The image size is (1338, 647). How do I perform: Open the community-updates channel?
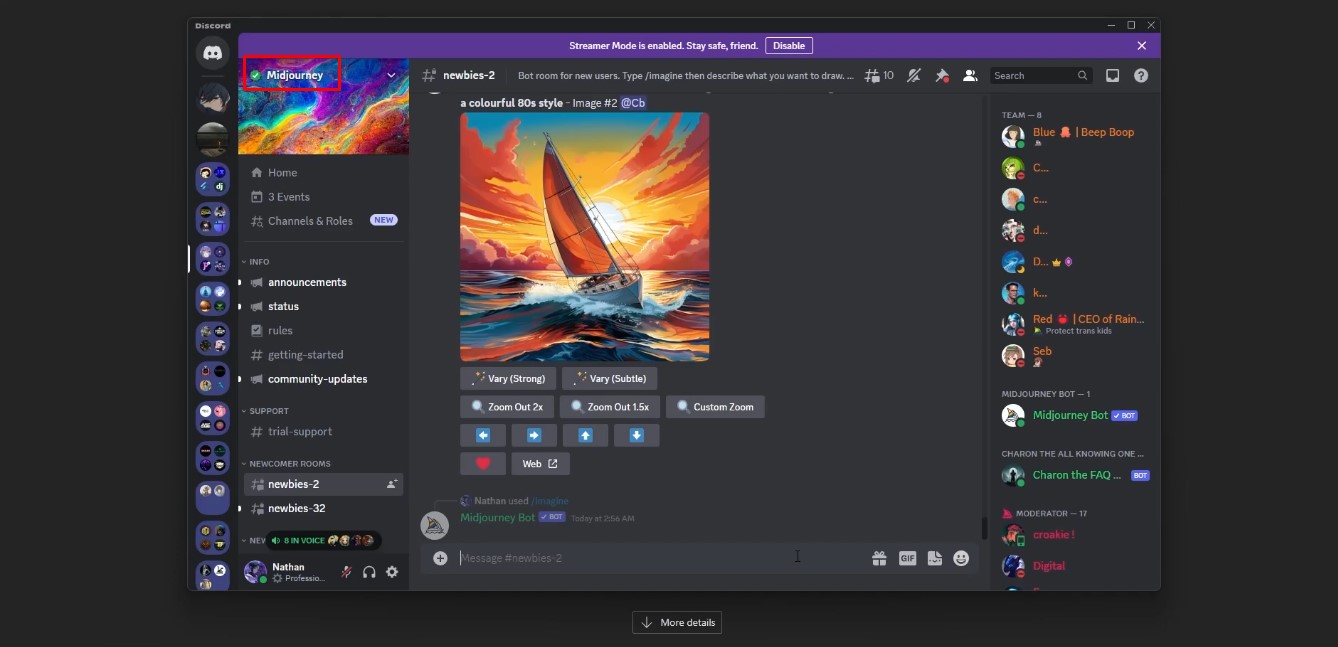[322, 379]
